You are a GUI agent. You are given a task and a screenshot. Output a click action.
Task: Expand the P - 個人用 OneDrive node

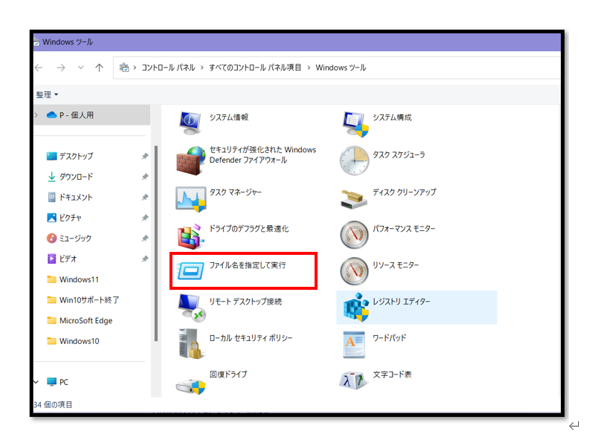click(36, 115)
